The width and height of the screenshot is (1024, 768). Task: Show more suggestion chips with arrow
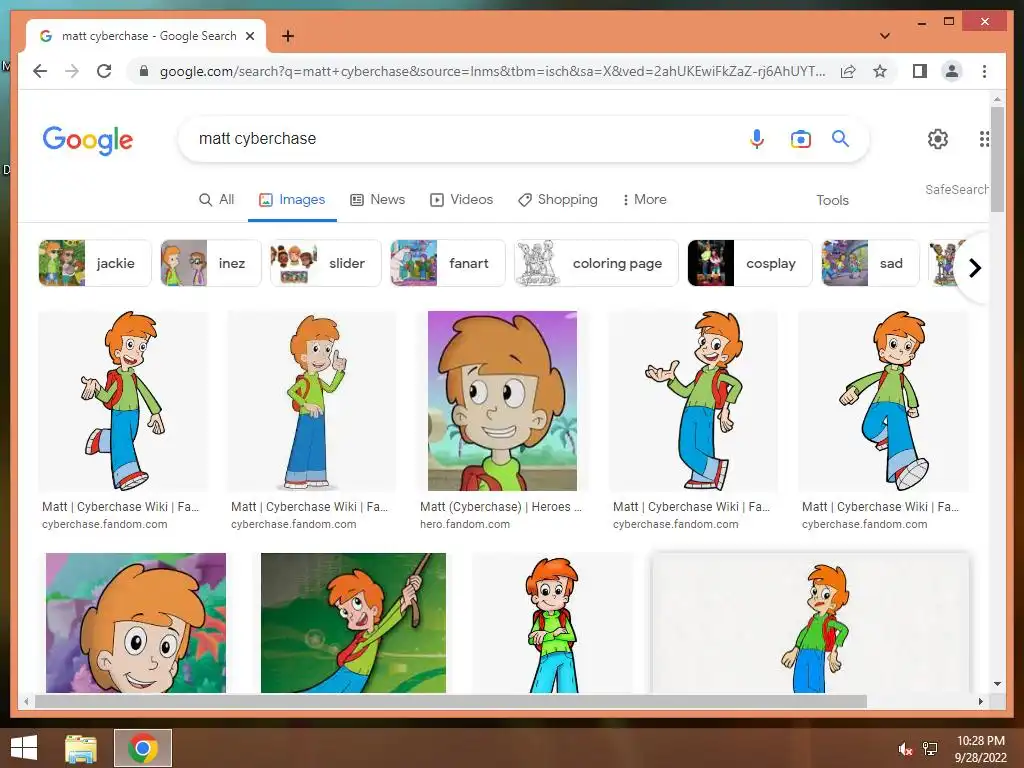974,268
